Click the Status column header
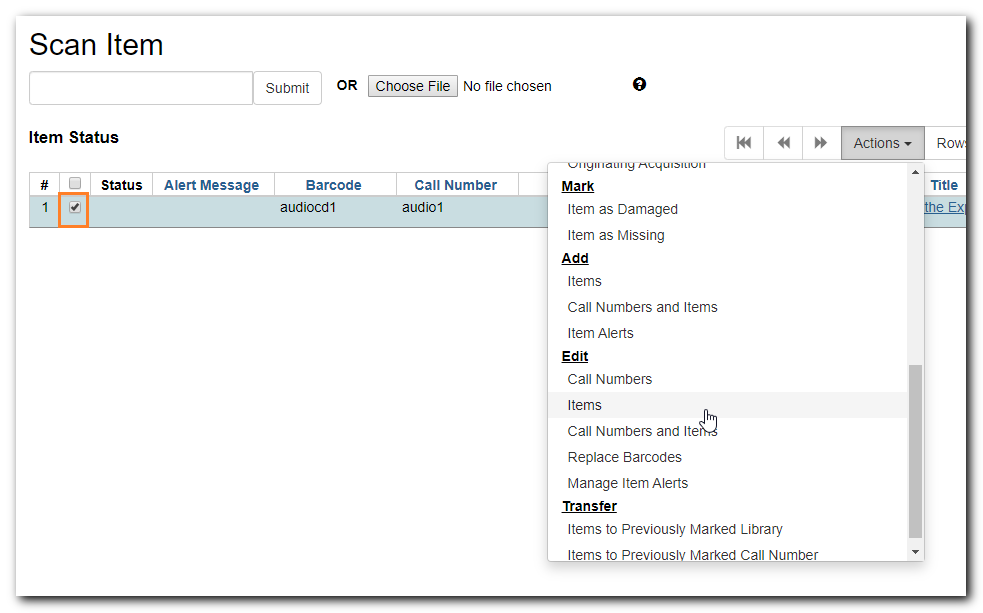 pyautogui.click(x=122, y=185)
